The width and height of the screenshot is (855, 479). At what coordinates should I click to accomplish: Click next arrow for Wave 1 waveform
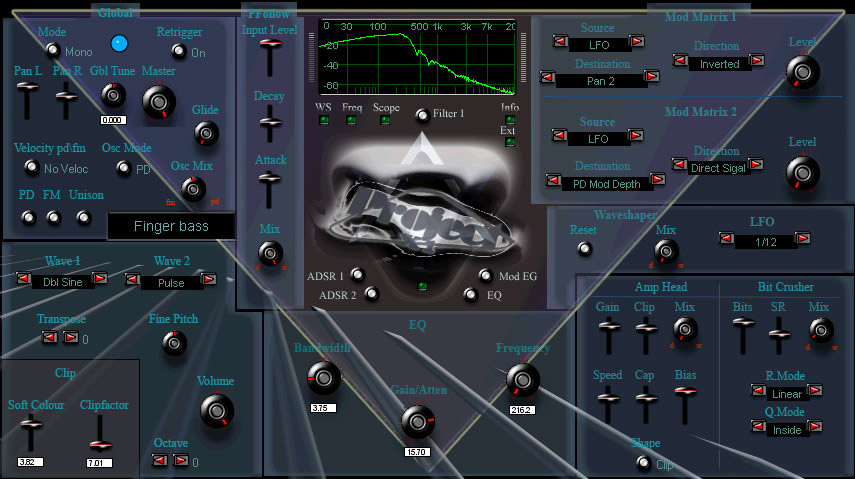click(x=100, y=278)
